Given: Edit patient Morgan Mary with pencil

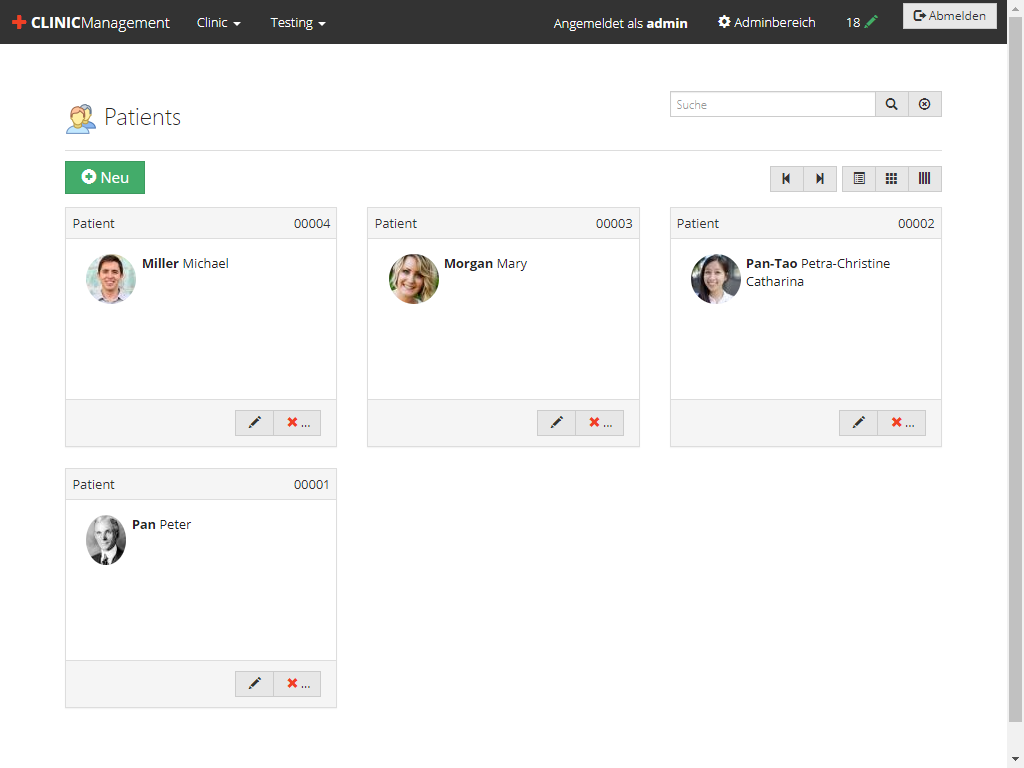Looking at the screenshot, I should tap(556, 423).
